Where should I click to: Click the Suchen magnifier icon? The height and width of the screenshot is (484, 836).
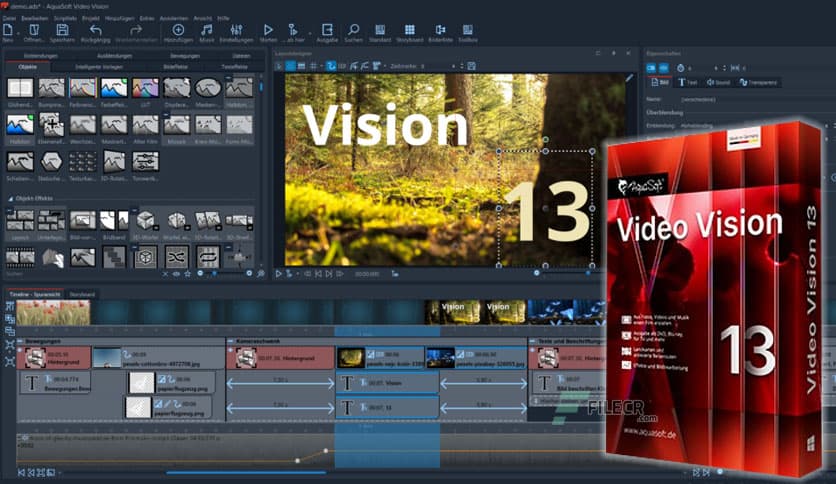tap(353, 32)
